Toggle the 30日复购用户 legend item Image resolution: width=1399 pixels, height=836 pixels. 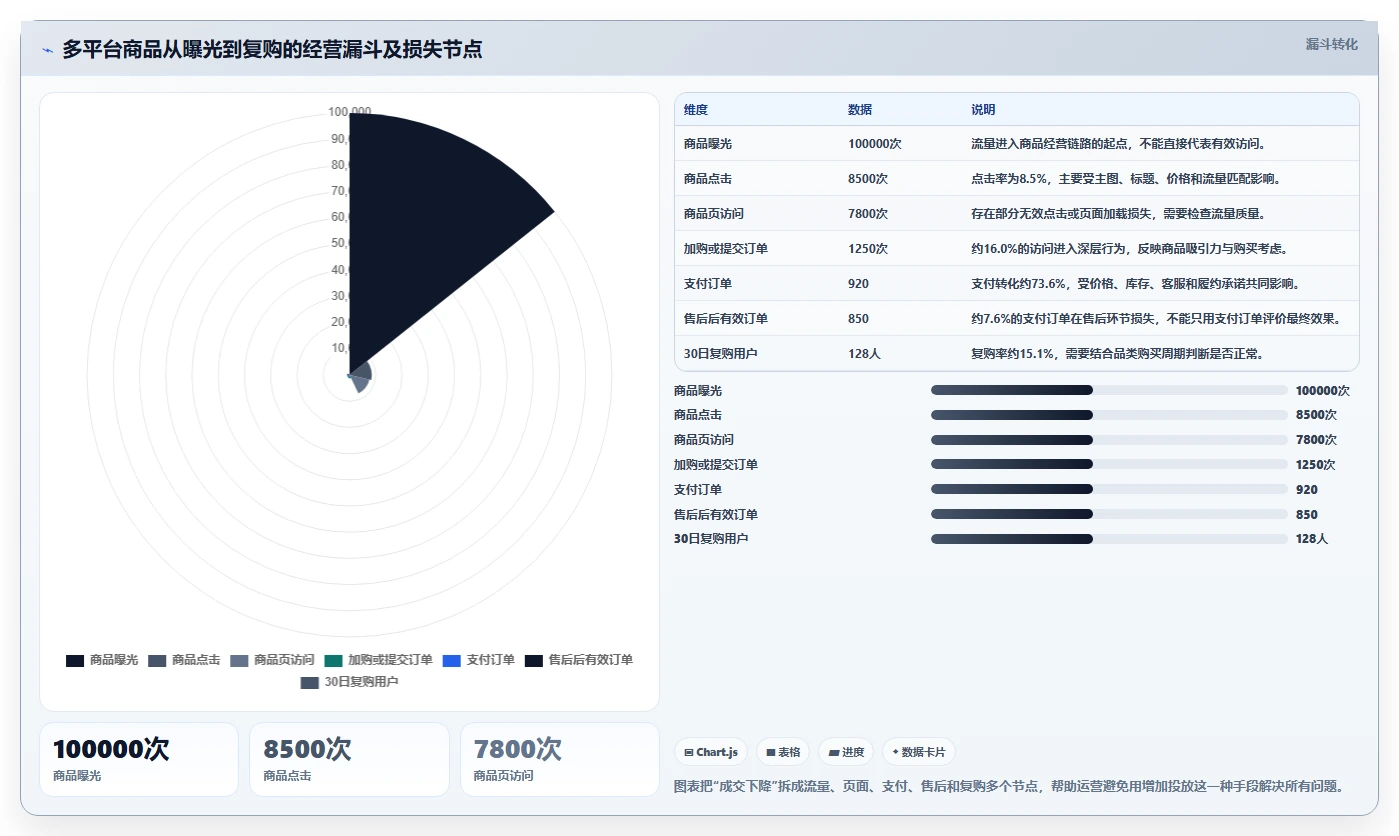coord(349,682)
